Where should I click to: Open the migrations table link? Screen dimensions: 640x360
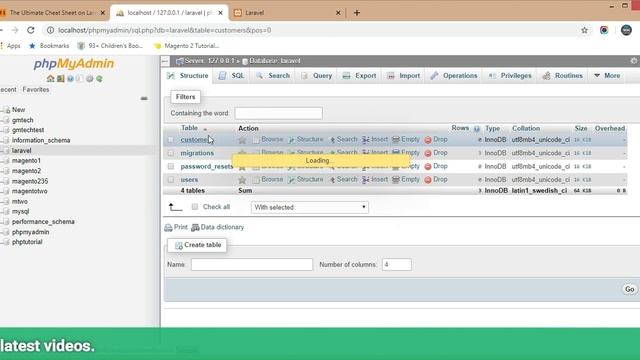(x=197, y=153)
